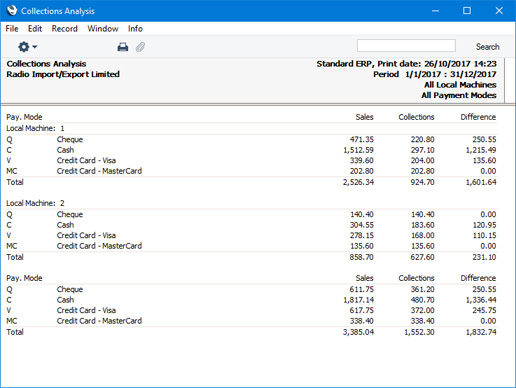Open the Edit menu
The image size is (516, 388).
35,29
